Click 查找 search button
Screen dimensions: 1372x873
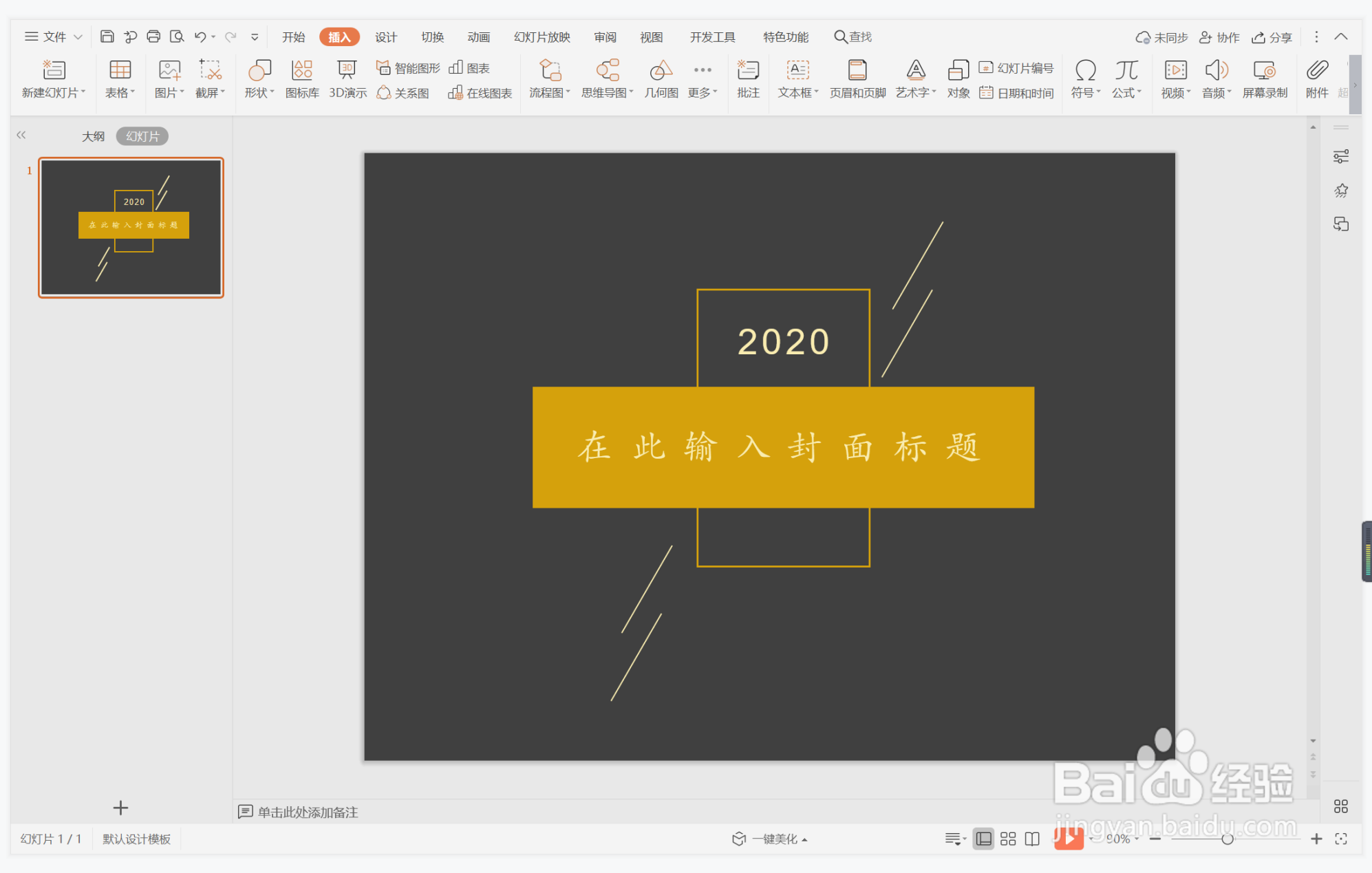pyautogui.click(x=853, y=37)
